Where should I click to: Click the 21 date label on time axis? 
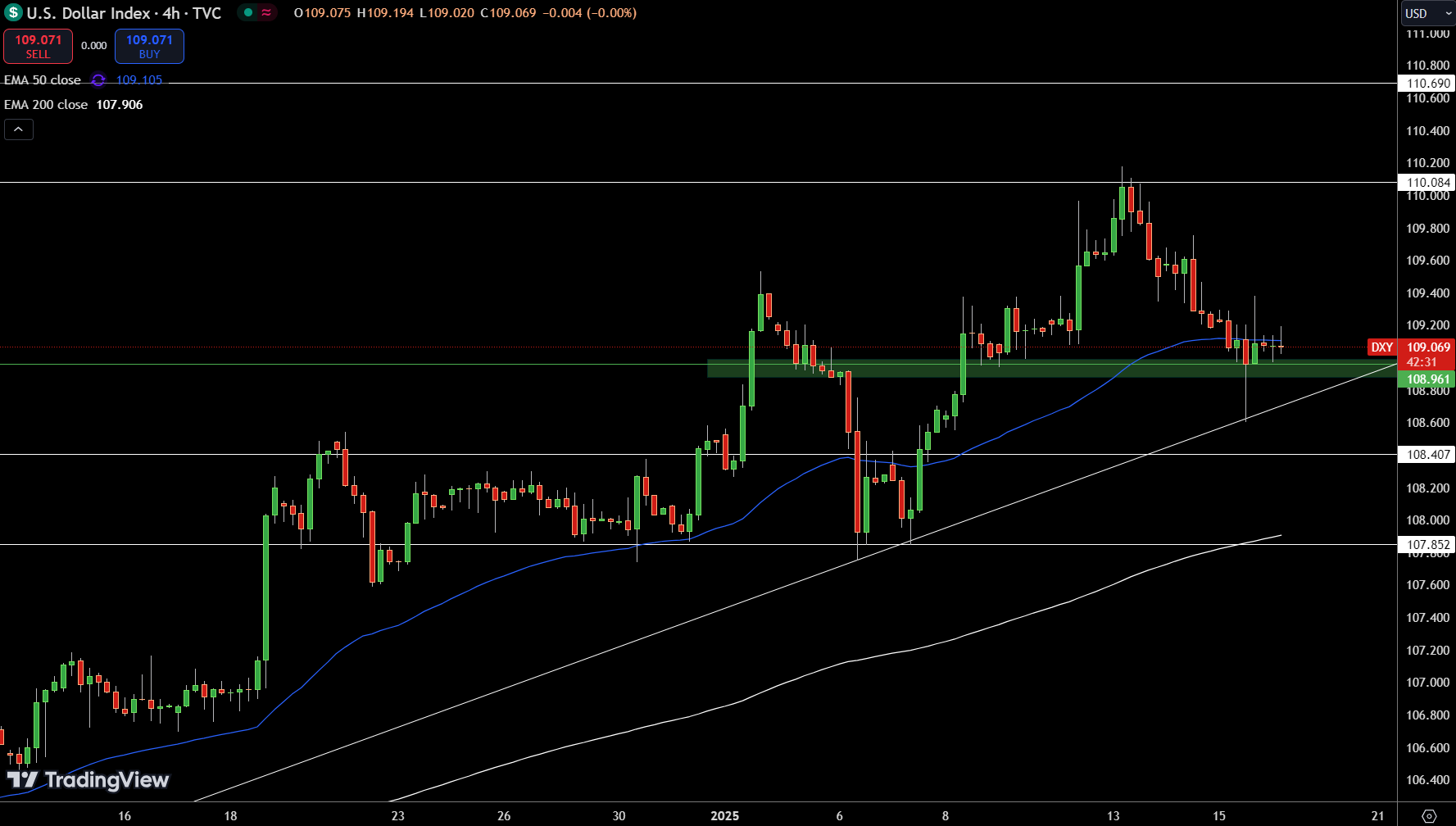[x=1378, y=816]
